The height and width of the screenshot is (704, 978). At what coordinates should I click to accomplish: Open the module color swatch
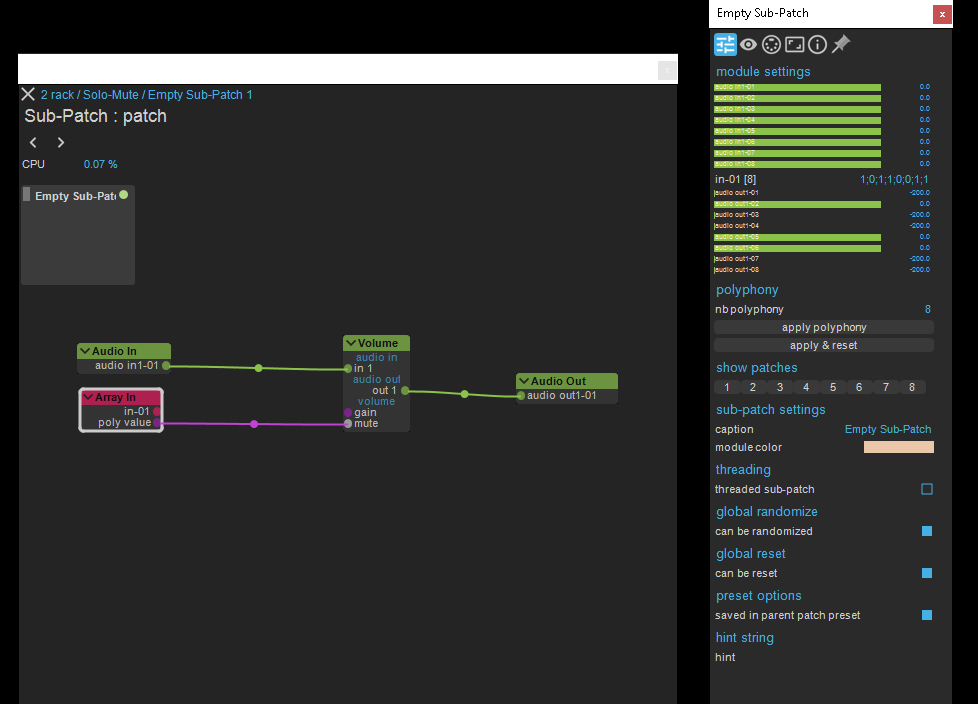pos(898,447)
